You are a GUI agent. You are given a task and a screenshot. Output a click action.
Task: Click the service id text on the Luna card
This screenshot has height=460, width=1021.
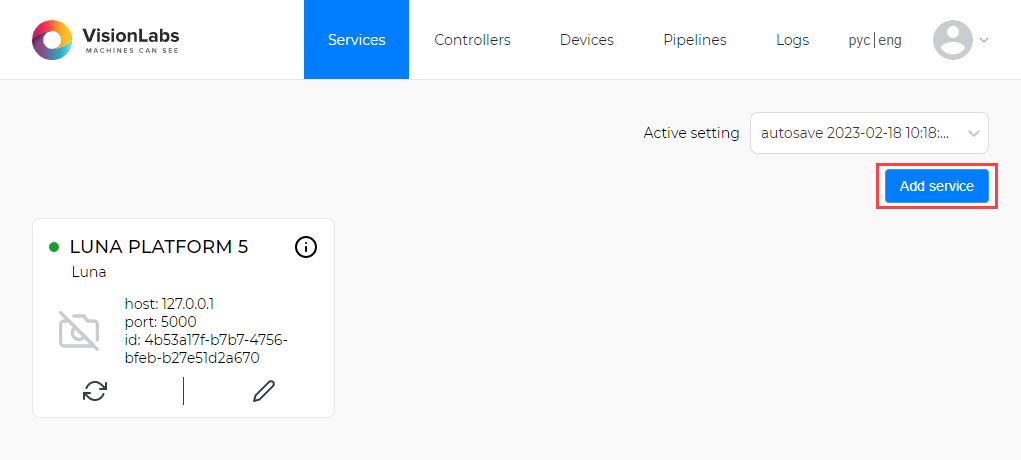205,349
